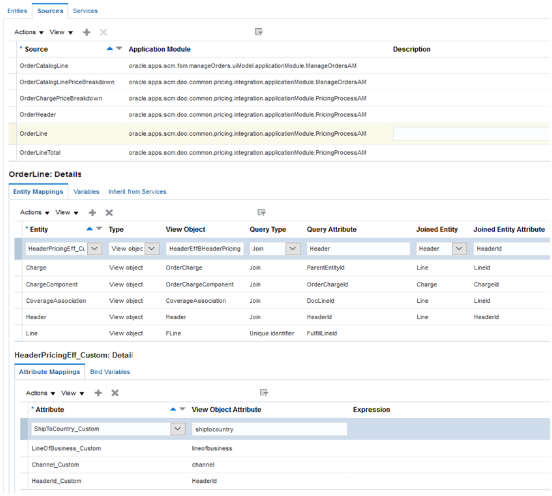Open the Inherit from Services tab
The height and width of the screenshot is (496, 552).
pos(137,192)
